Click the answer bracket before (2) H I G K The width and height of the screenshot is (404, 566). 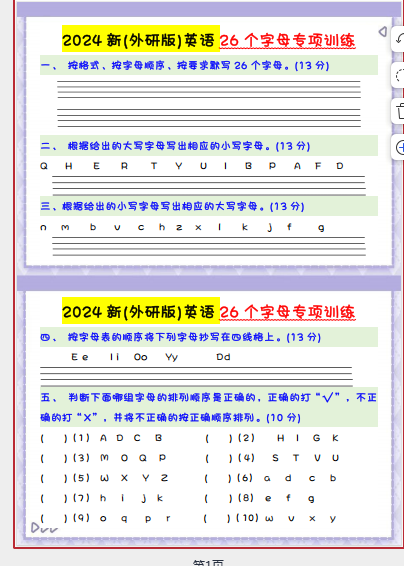pyautogui.click(x=219, y=438)
